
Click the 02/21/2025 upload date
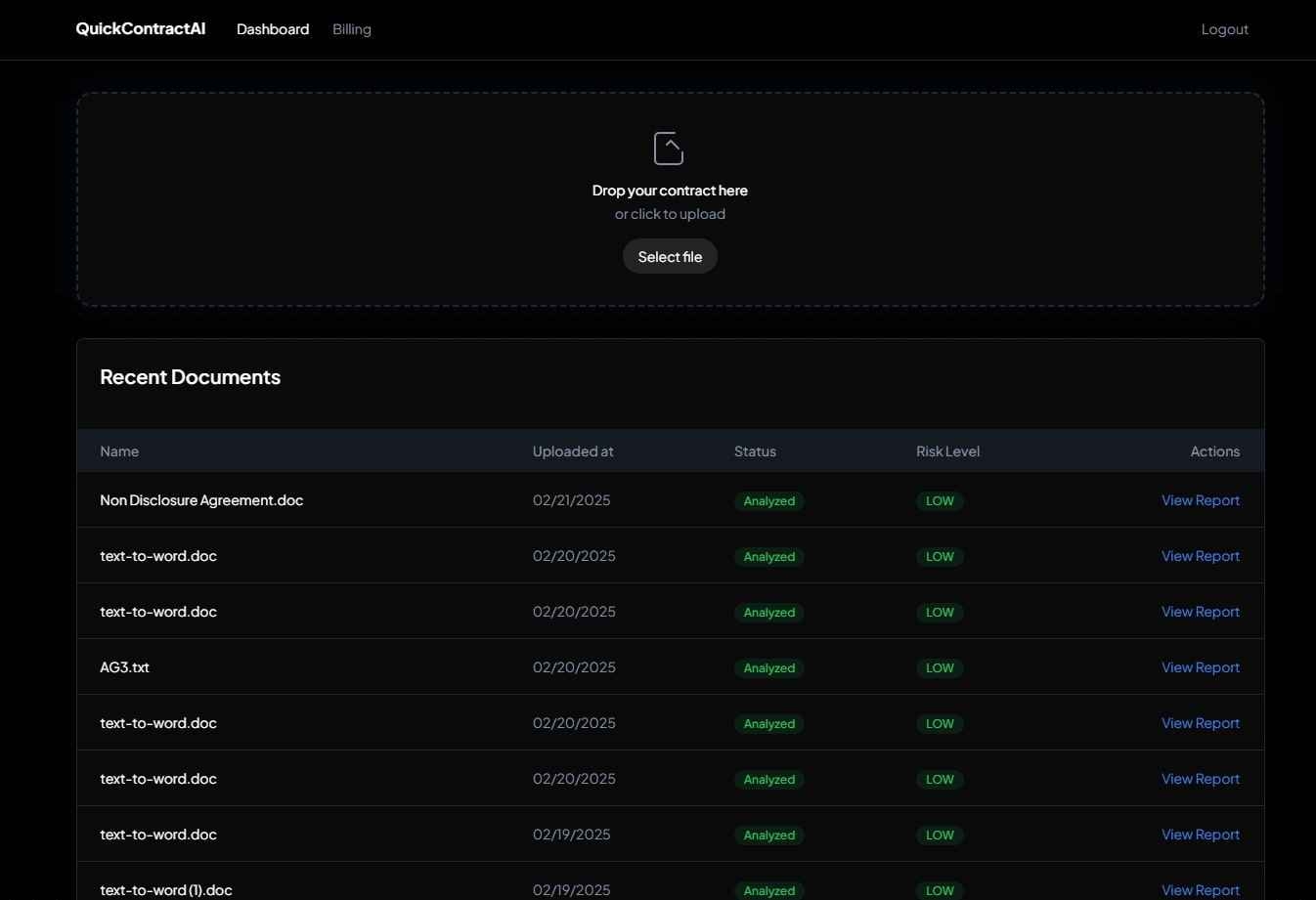[571, 500]
